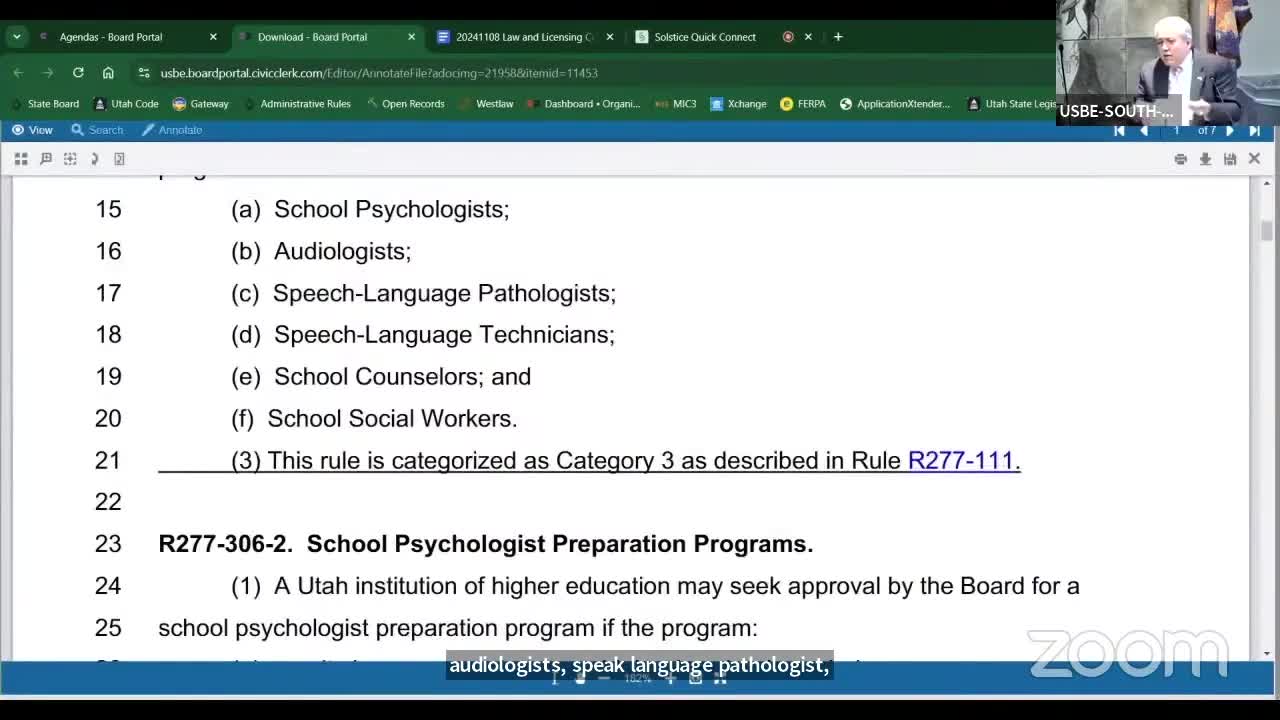This screenshot has height=720, width=1280.
Task: Jump to the last page
Action: coord(1254,130)
